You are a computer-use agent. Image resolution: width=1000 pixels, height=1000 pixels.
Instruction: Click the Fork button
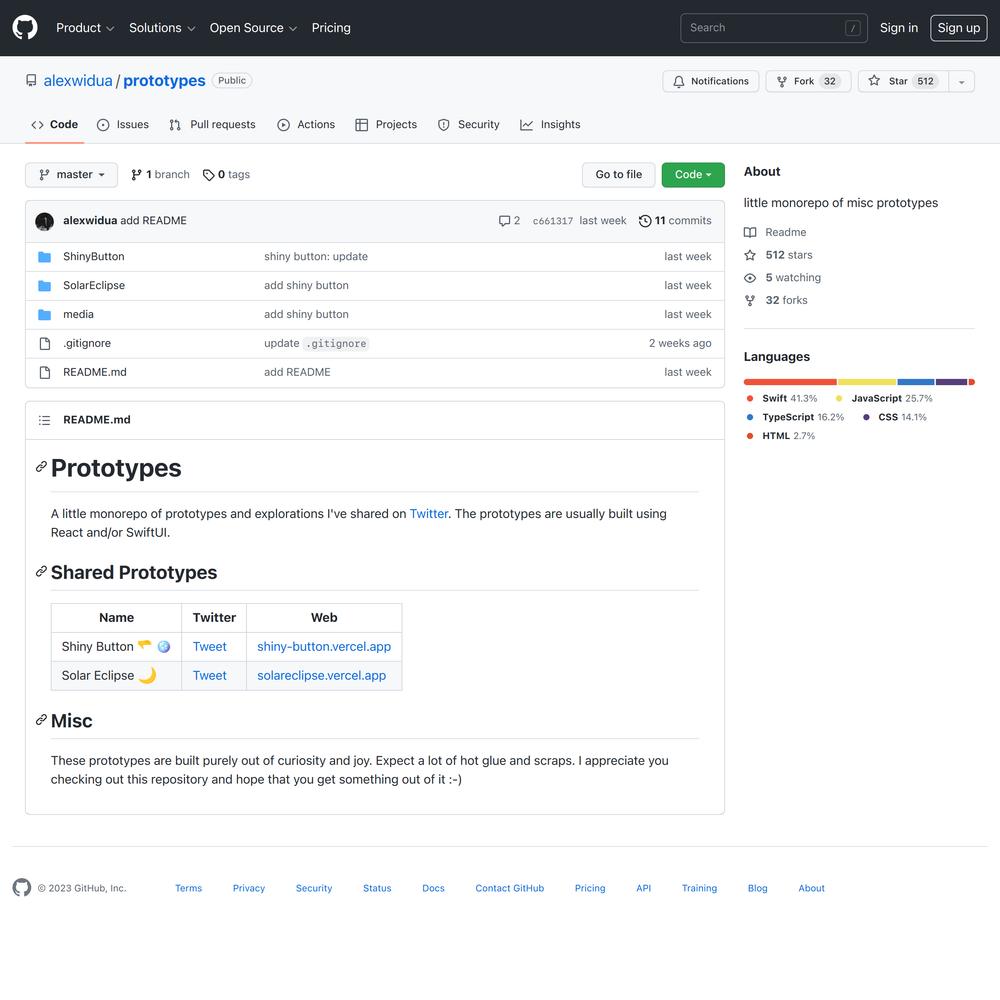pyautogui.click(x=809, y=82)
